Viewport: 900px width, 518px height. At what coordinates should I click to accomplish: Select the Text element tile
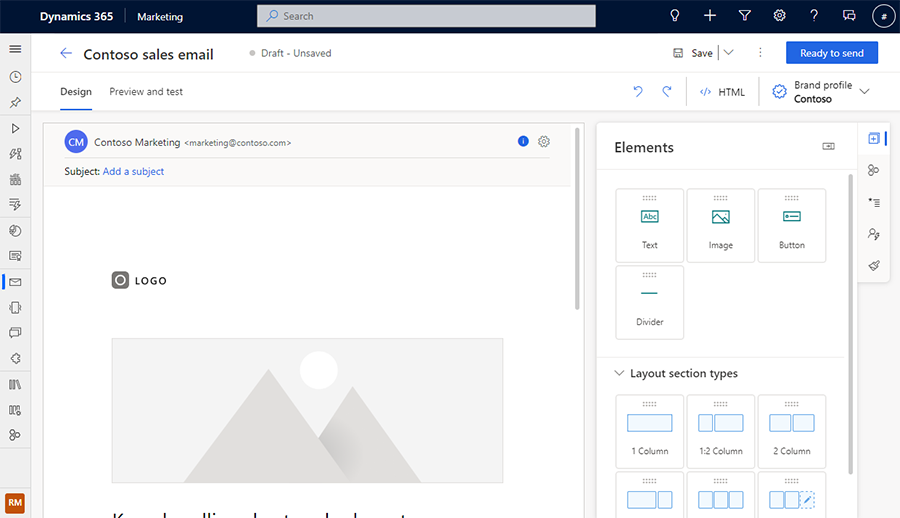pyautogui.click(x=650, y=225)
